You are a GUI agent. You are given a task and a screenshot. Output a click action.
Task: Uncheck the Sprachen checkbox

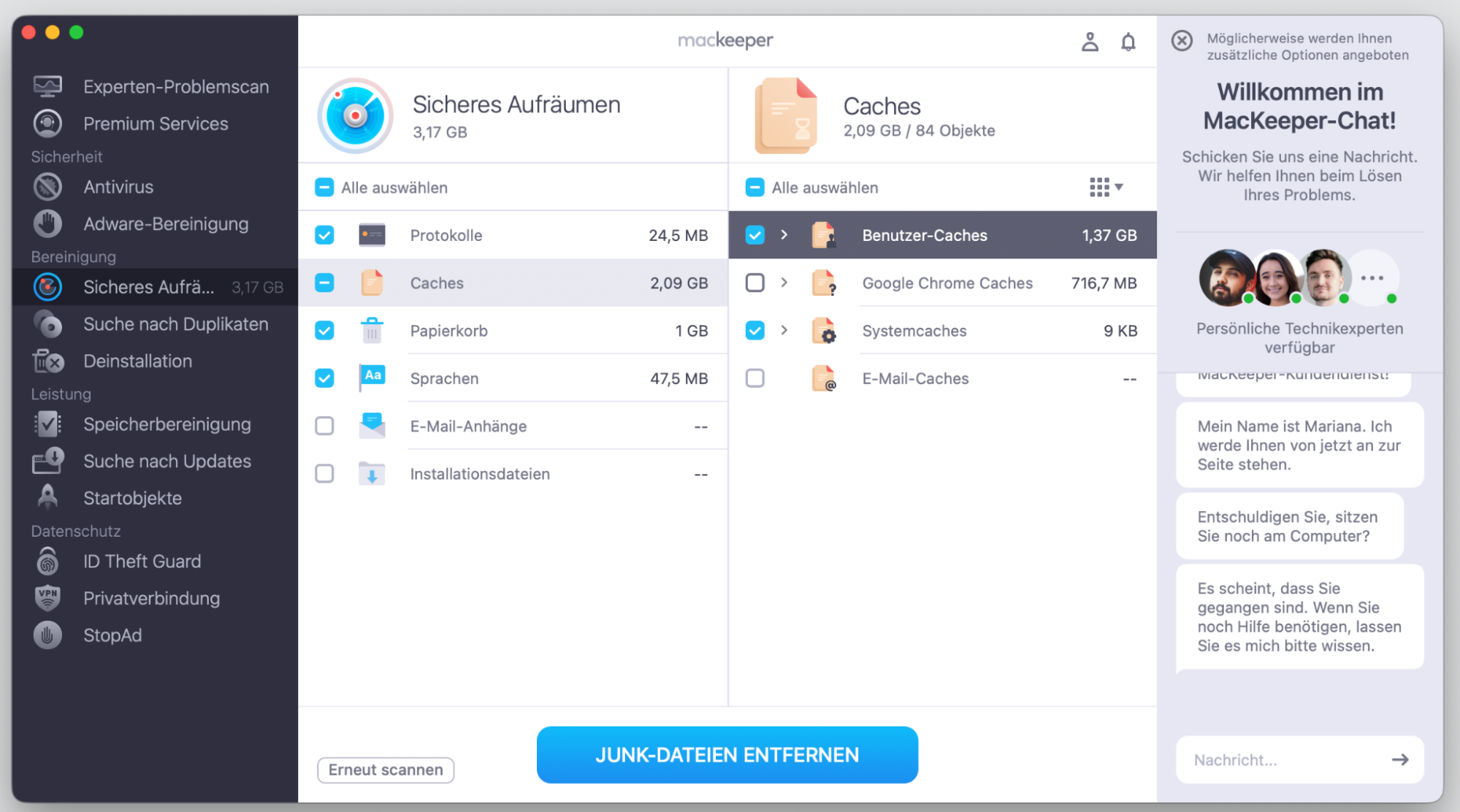click(324, 378)
